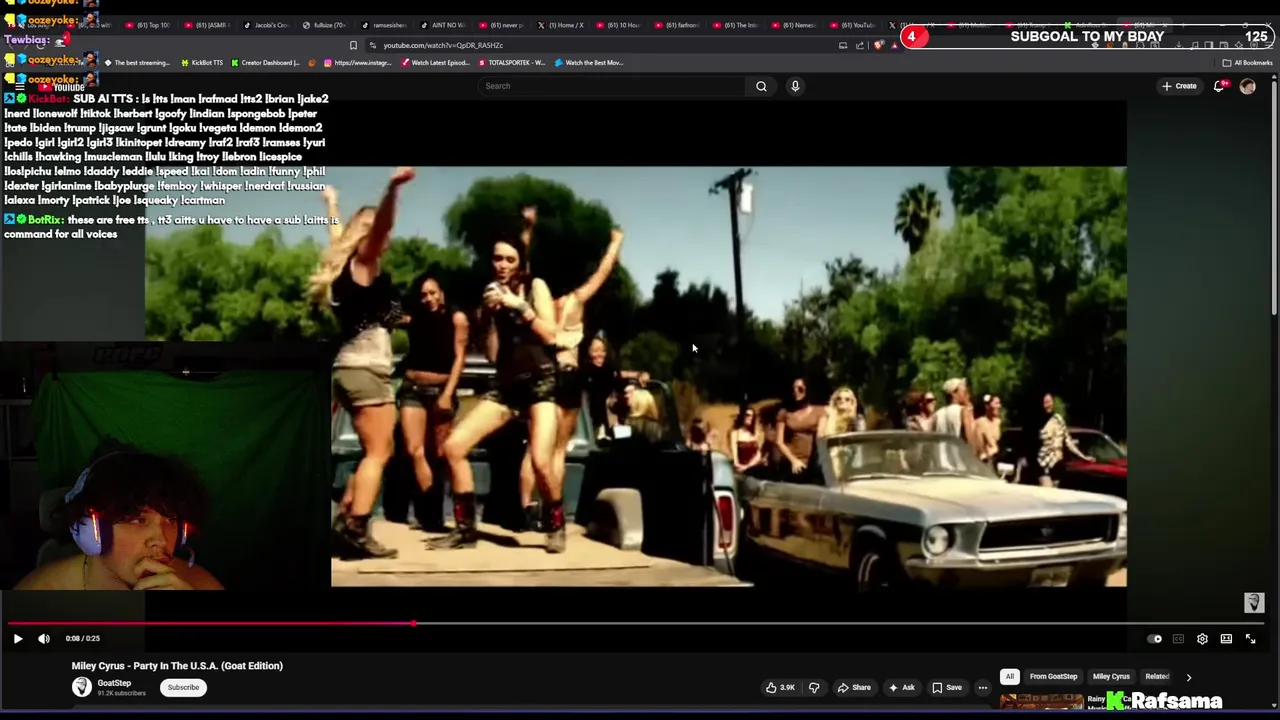Open the recommended Rainy video thumbnail
1280x720 pixels.
click(1041, 701)
